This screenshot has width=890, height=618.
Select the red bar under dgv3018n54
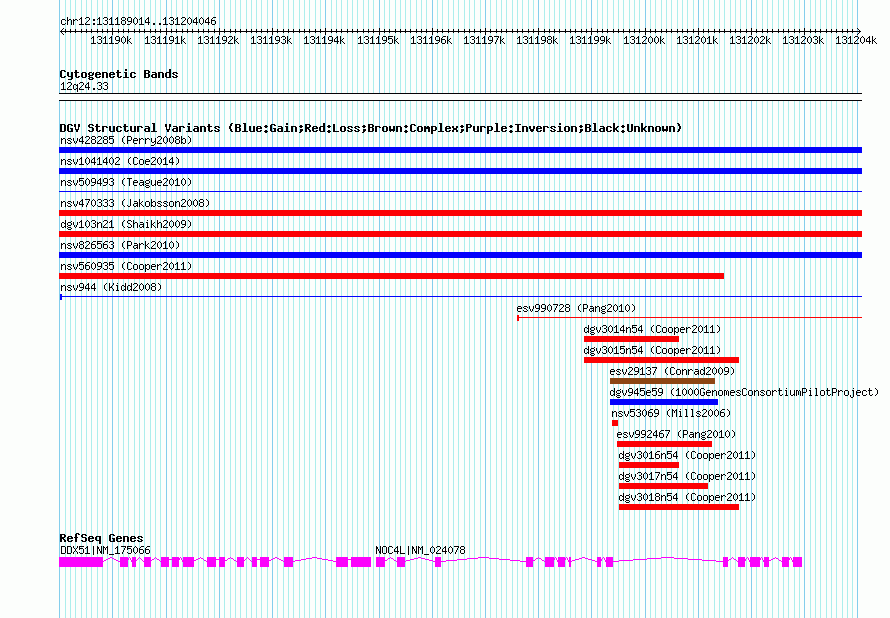click(679, 507)
